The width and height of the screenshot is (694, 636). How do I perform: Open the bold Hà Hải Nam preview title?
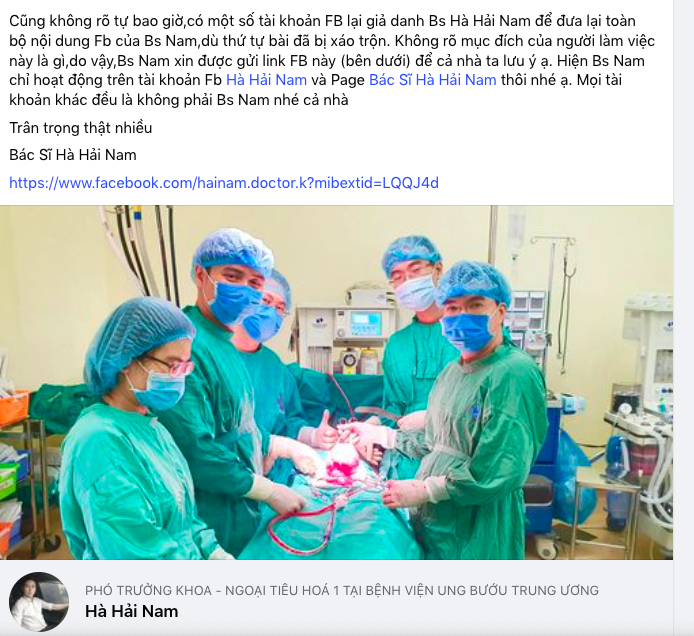131,611
